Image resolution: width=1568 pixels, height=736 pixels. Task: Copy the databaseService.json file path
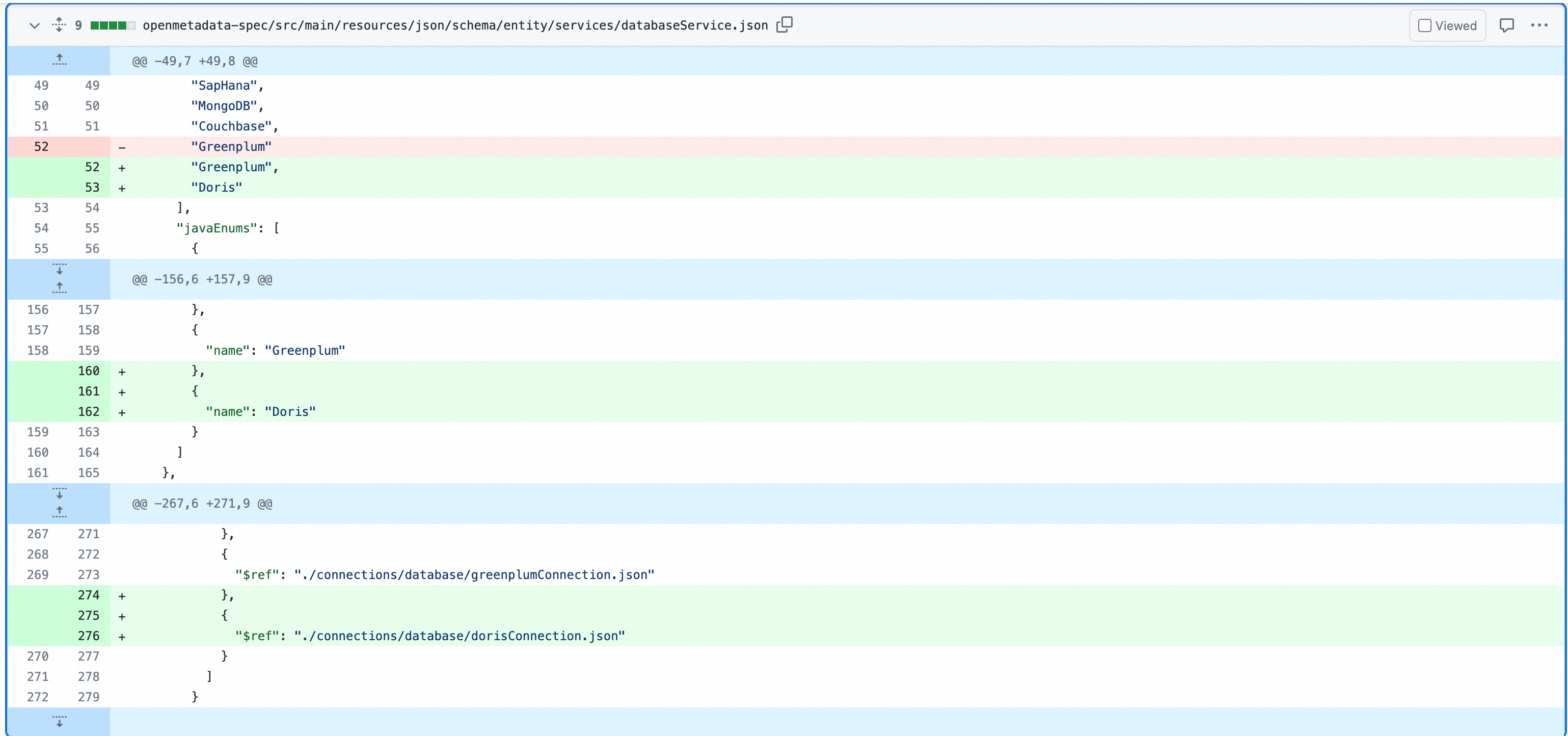[x=785, y=24]
